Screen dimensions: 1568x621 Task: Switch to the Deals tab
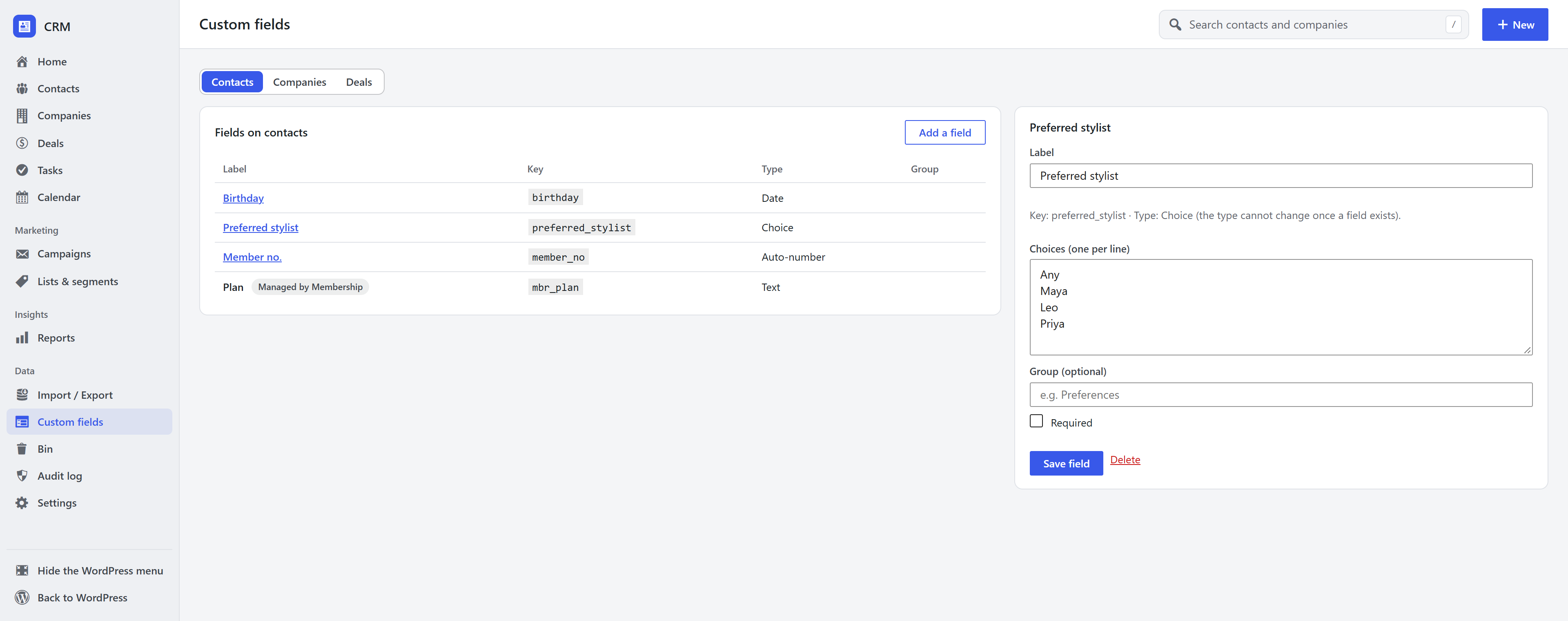click(x=359, y=82)
